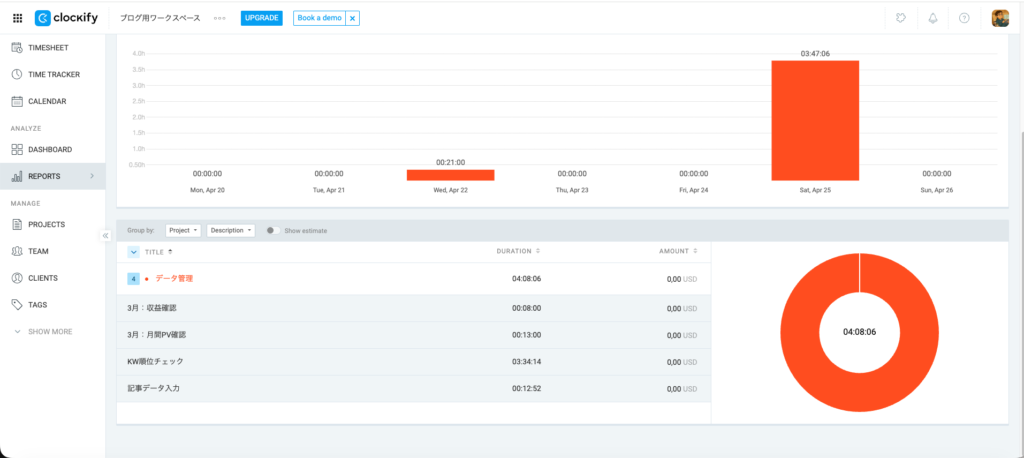Click the Clockify logo
1024x458 pixels.
coord(69,18)
